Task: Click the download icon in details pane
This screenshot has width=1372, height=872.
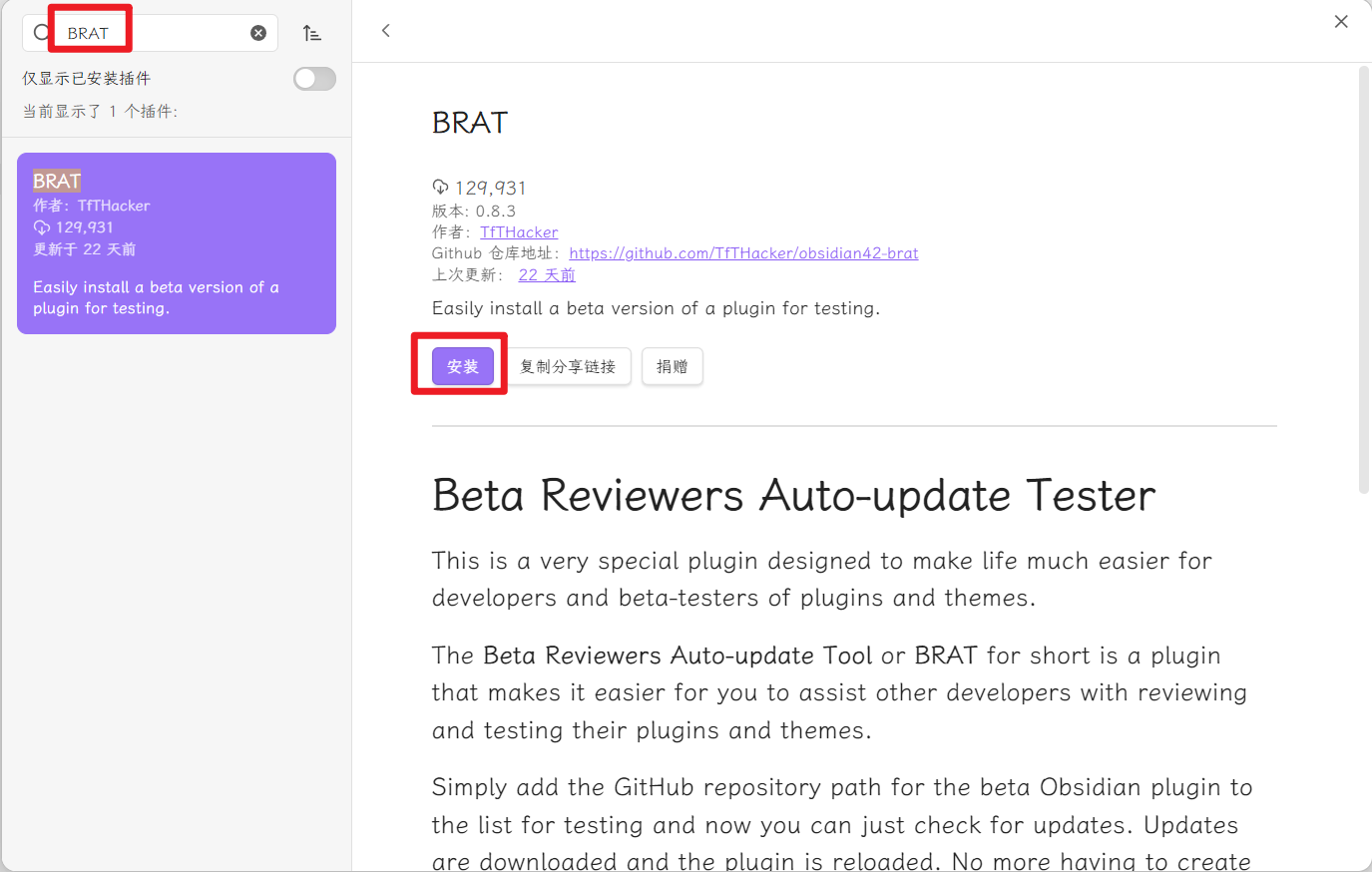Action: point(440,187)
